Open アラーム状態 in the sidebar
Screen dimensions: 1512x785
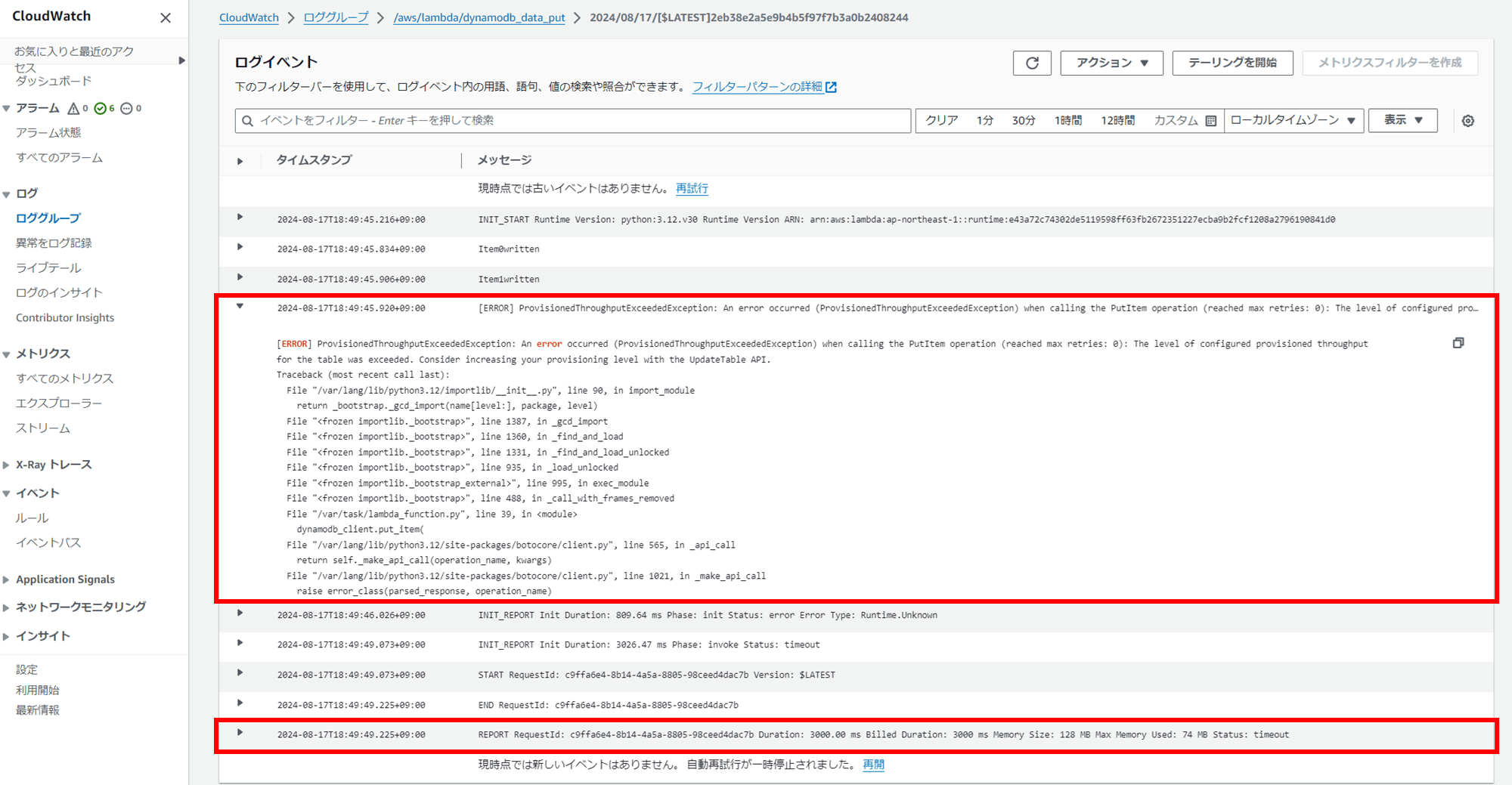click(x=48, y=133)
